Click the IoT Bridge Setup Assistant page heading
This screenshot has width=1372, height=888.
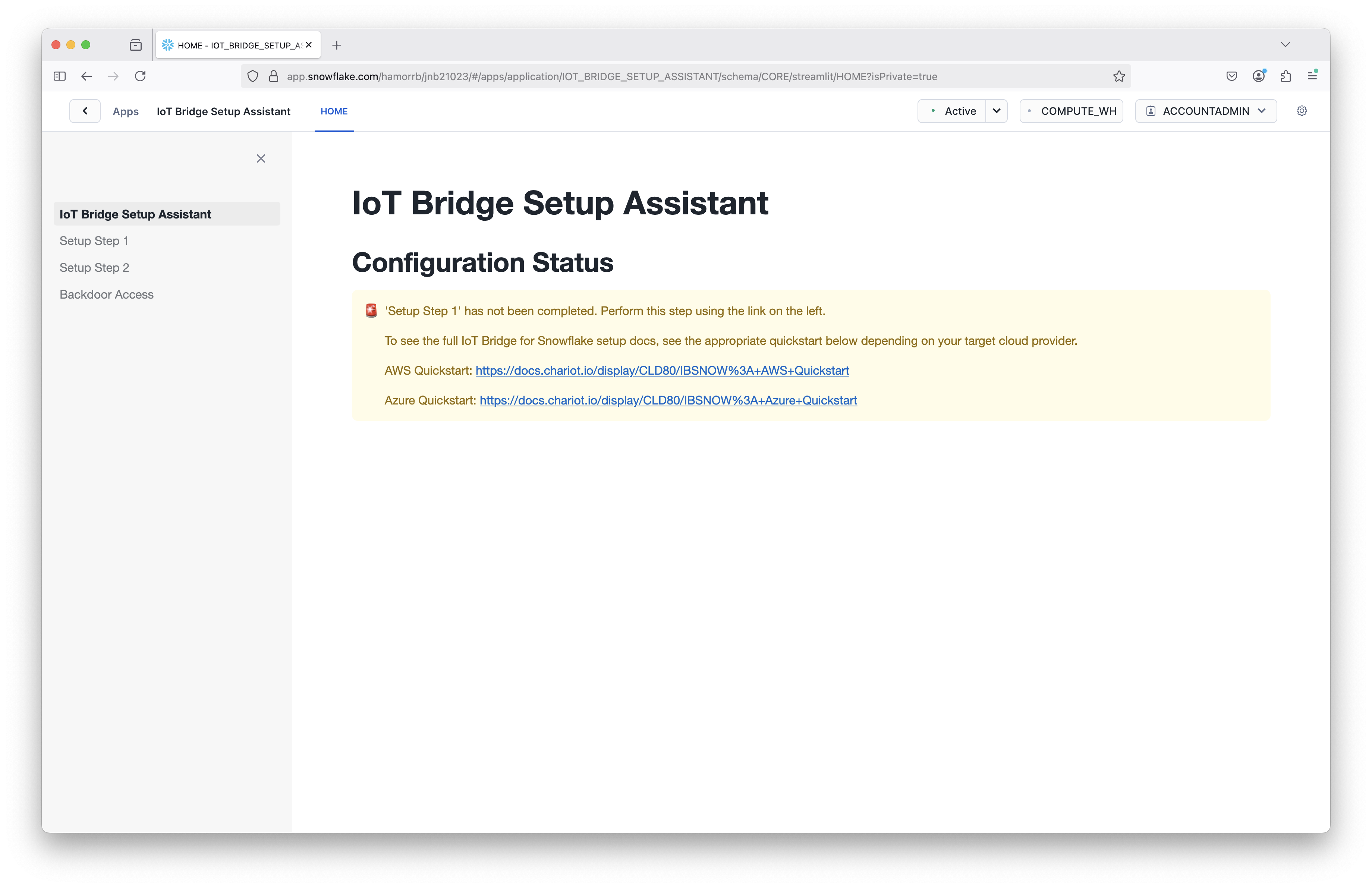560,203
